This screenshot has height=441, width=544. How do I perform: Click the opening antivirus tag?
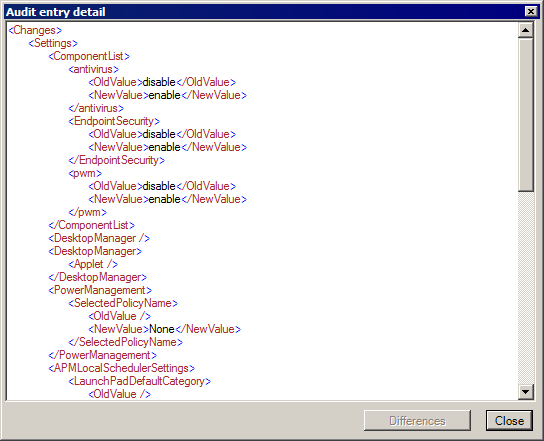94,69
